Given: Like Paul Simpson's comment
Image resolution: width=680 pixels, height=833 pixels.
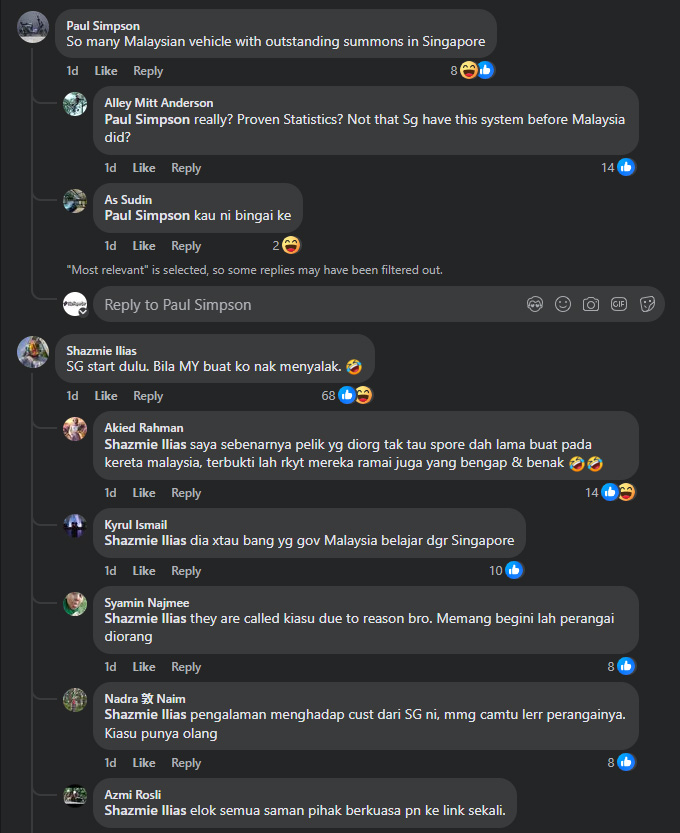Looking at the screenshot, I should pyautogui.click(x=106, y=71).
